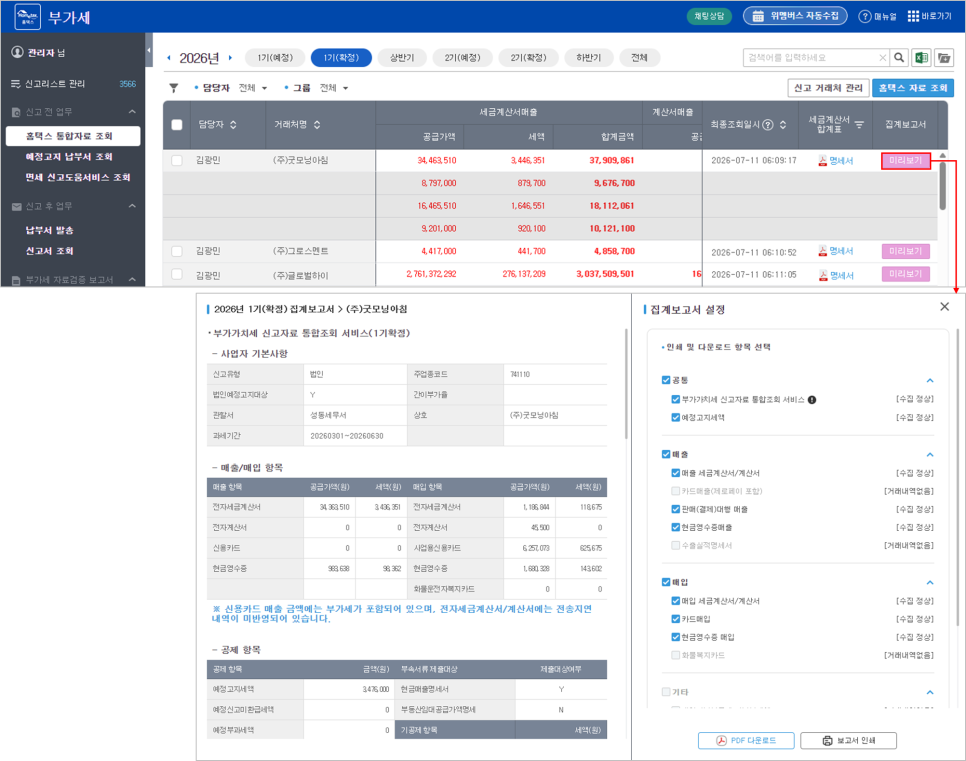Viewport: 966px width, 761px height.
Task: Collapse the 매출 settings group chevron
Action: pos(930,454)
